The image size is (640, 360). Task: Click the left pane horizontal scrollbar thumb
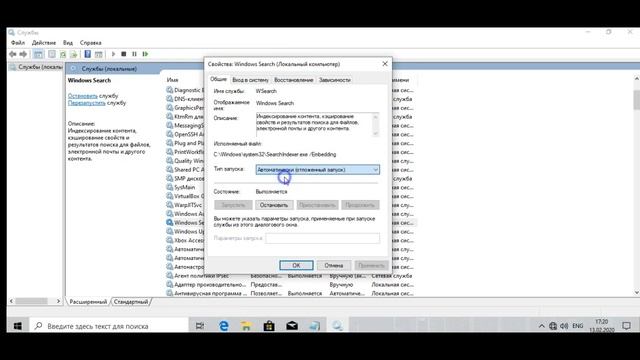[x=31, y=301]
